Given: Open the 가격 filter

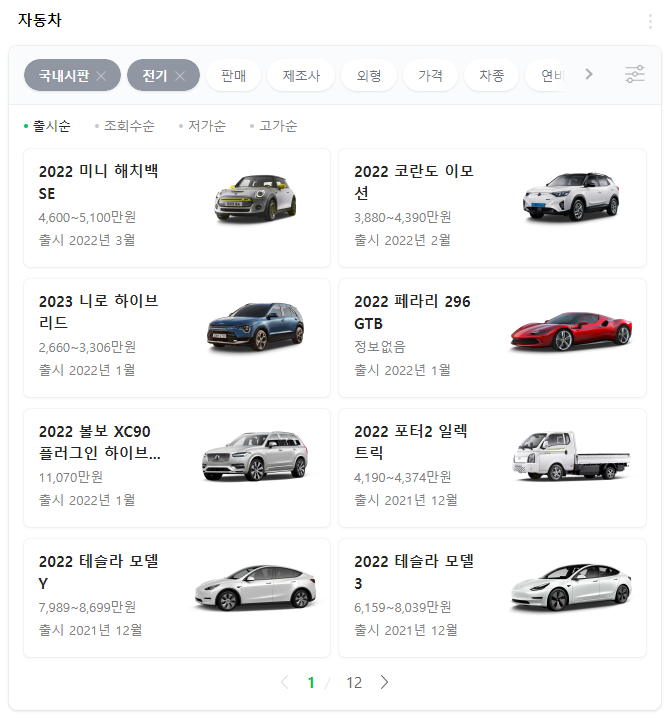Looking at the screenshot, I should [x=430, y=75].
